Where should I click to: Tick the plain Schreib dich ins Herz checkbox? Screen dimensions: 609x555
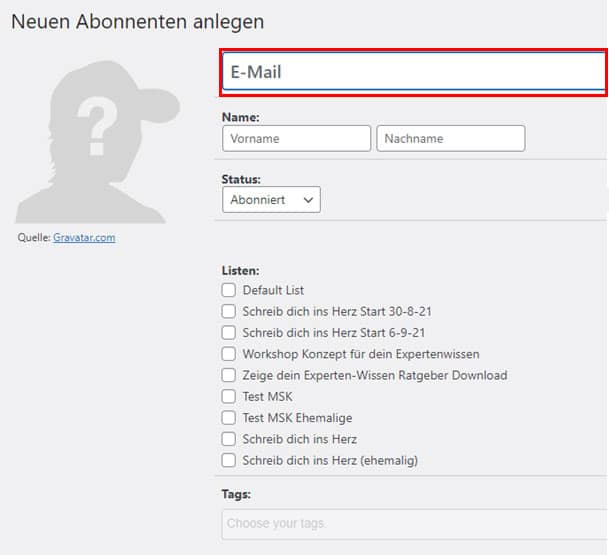coord(229,439)
